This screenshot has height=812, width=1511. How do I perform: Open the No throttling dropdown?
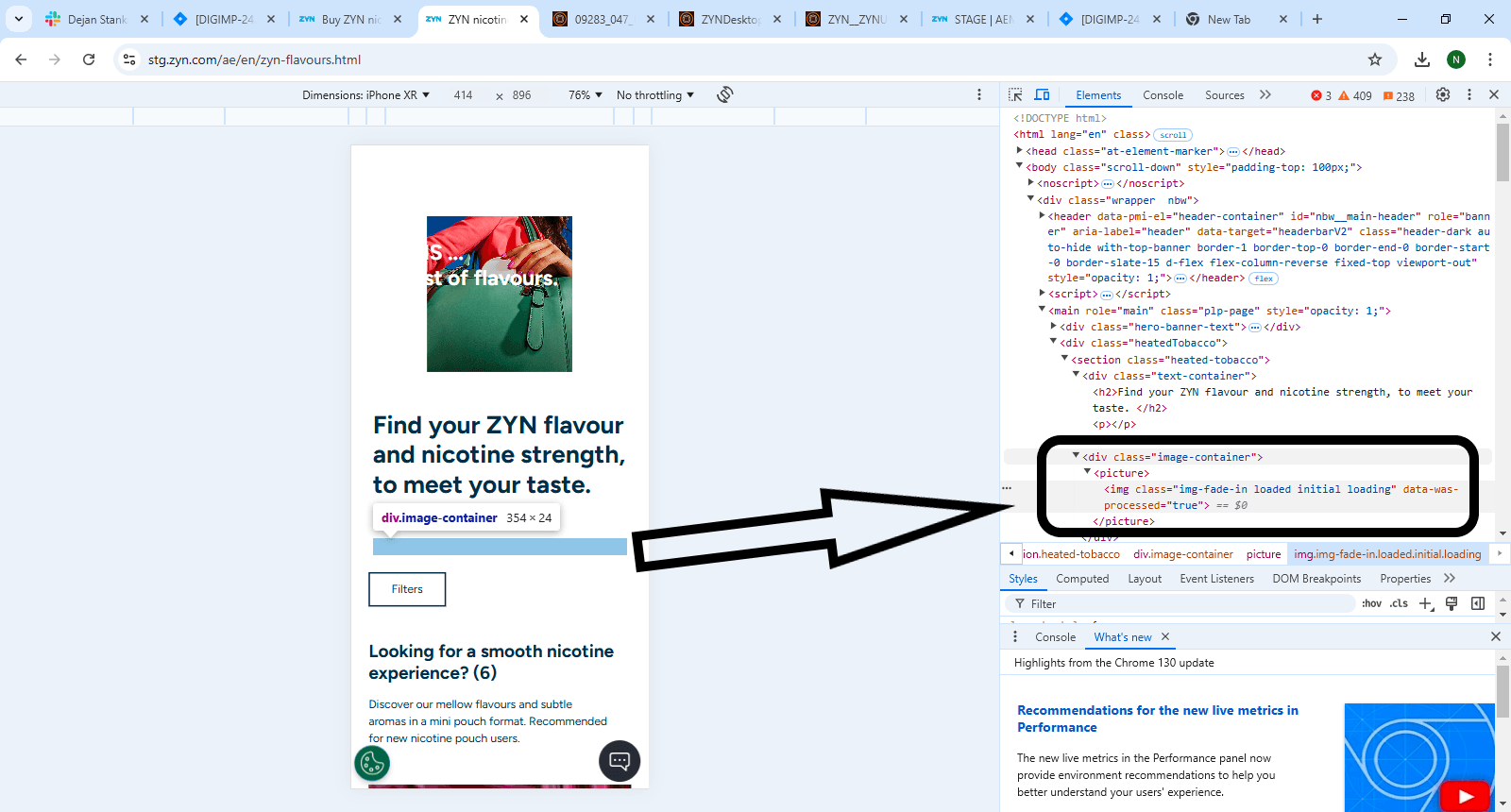click(x=655, y=95)
